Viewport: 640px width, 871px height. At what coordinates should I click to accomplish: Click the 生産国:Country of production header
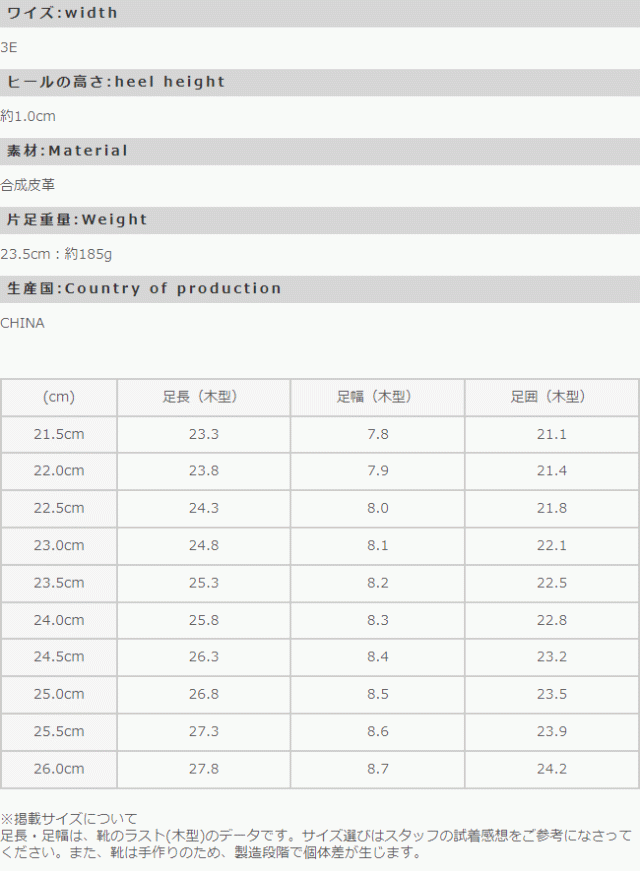144,289
